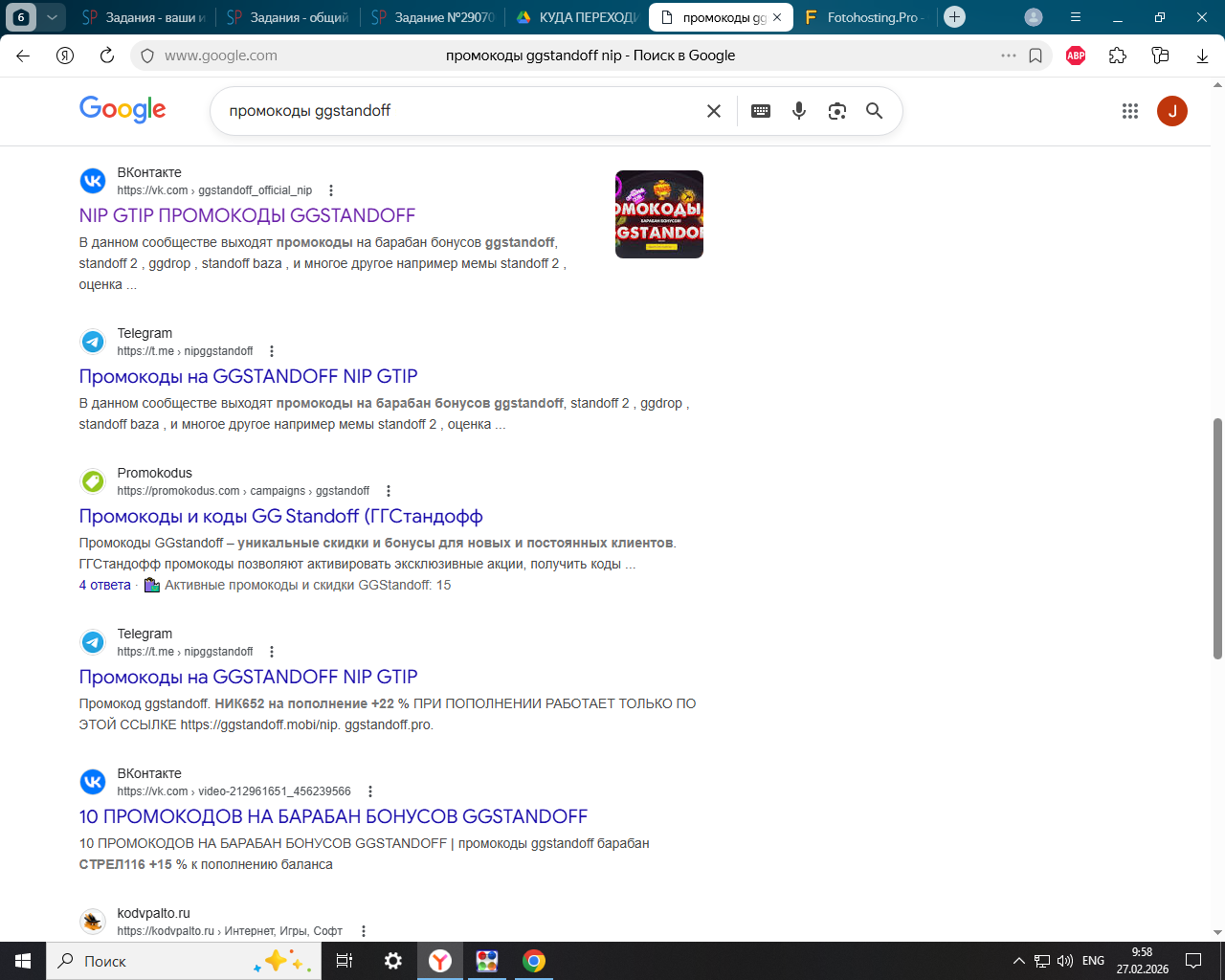
Task: Open the browser profile icon
Action: tap(1034, 17)
